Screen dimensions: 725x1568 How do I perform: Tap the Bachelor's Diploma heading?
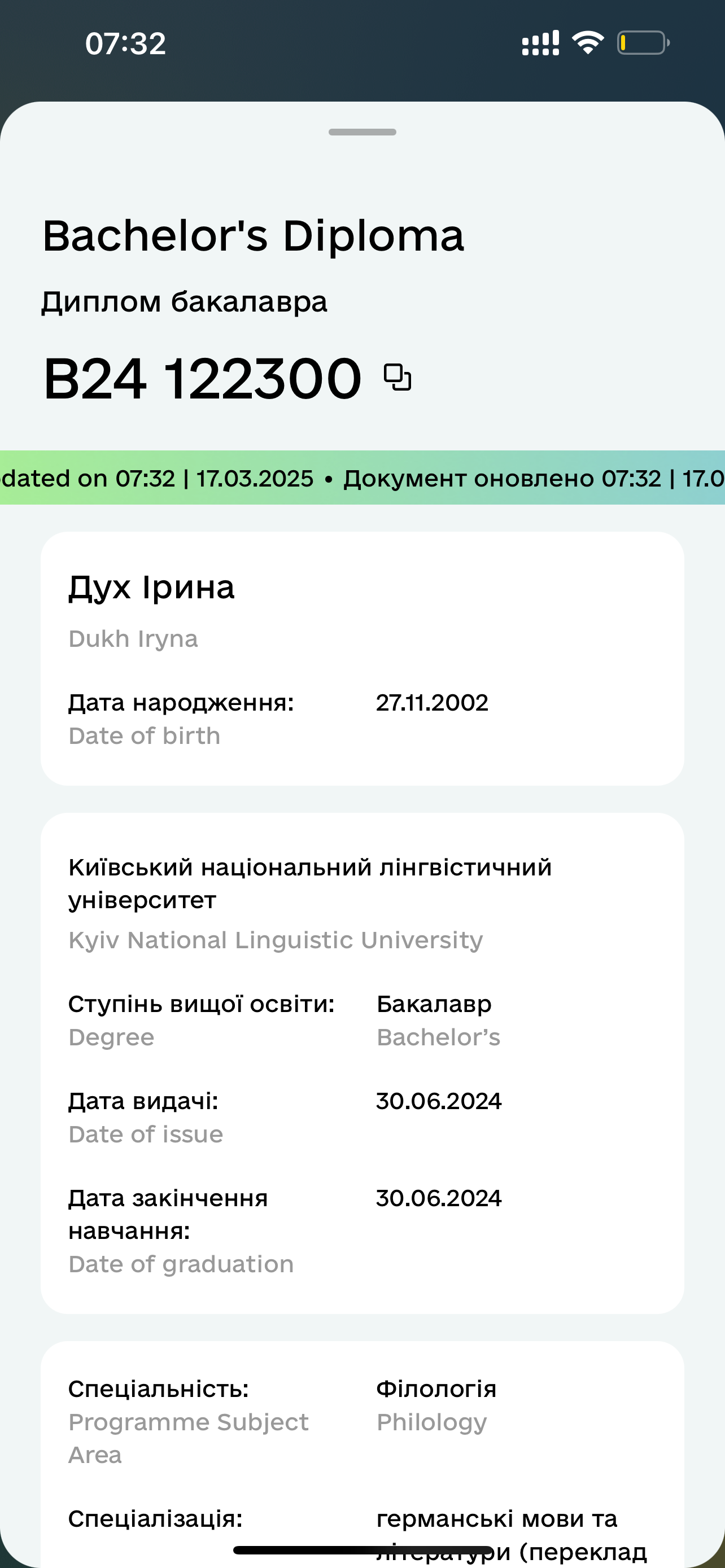253,235
